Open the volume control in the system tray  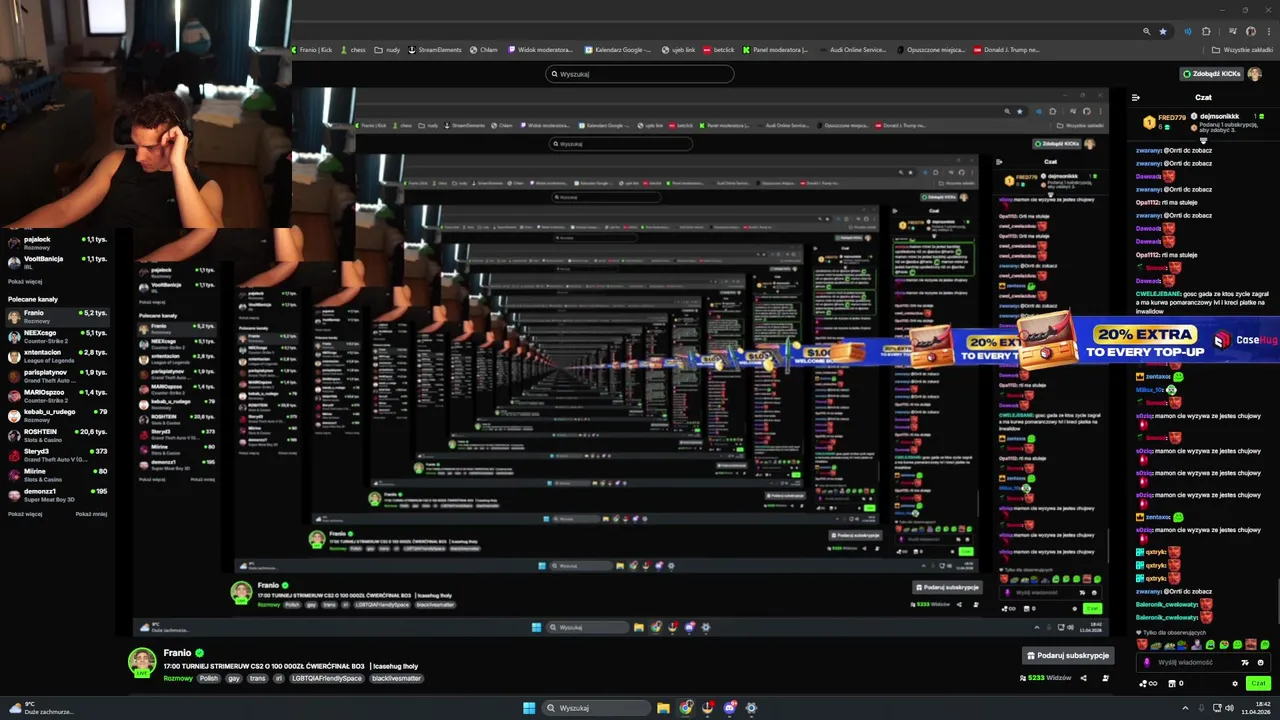(x=1229, y=708)
